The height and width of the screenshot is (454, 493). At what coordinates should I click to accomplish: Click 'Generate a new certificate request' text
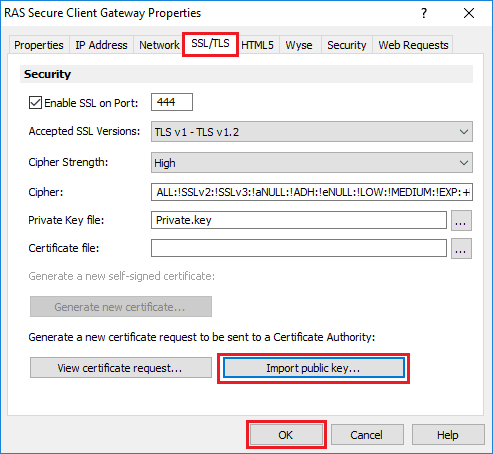[202, 337]
